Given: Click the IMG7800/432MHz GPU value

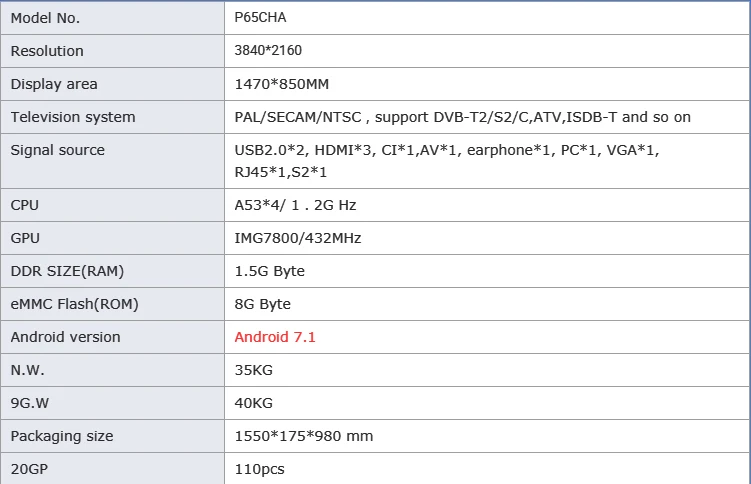Looking at the screenshot, I should [297, 238].
